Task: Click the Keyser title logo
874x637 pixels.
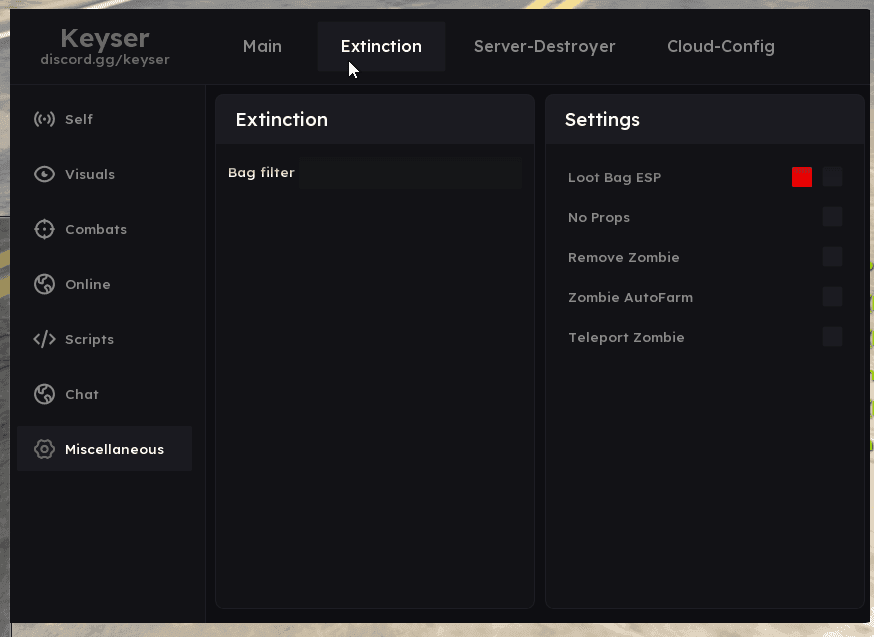Action: click(x=105, y=38)
